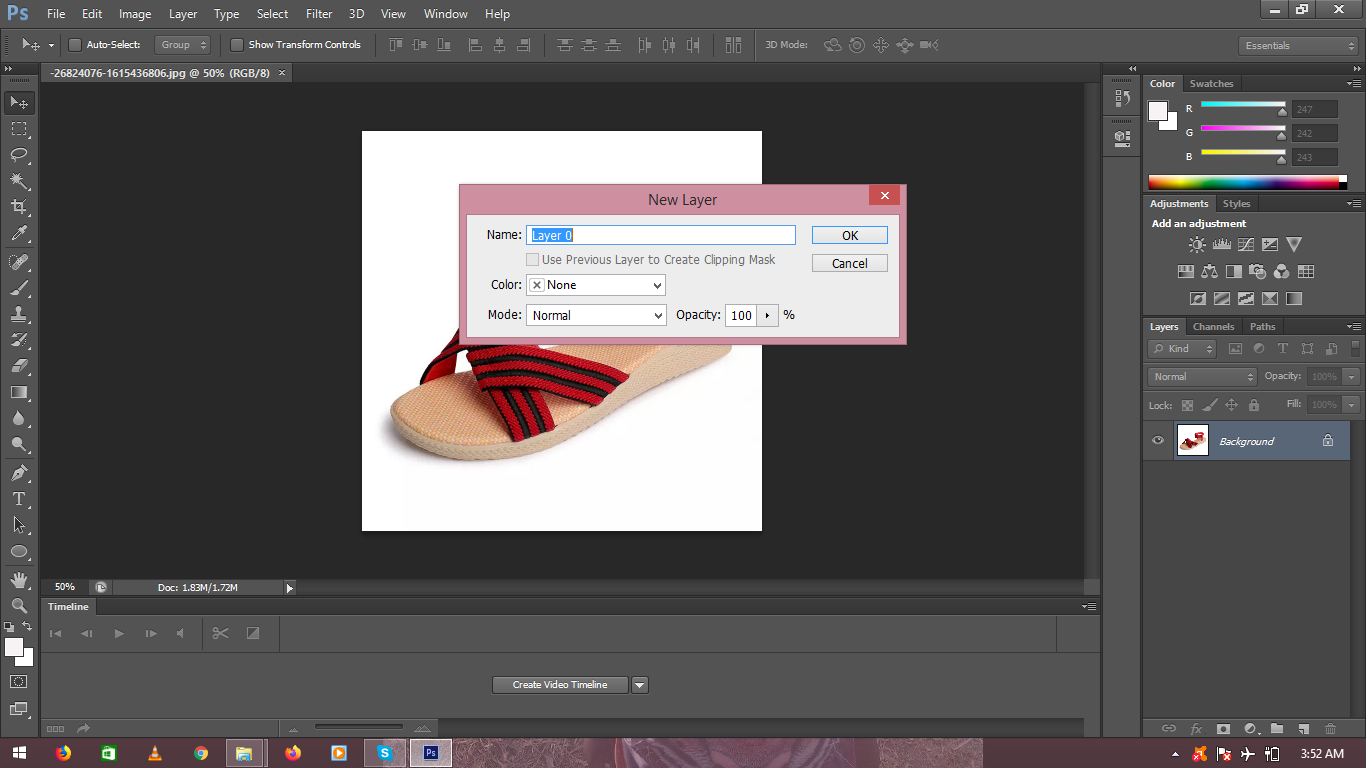Click the delete layer trash icon
Image resolution: width=1366 pixels, height=768 pixels.
1330,729
